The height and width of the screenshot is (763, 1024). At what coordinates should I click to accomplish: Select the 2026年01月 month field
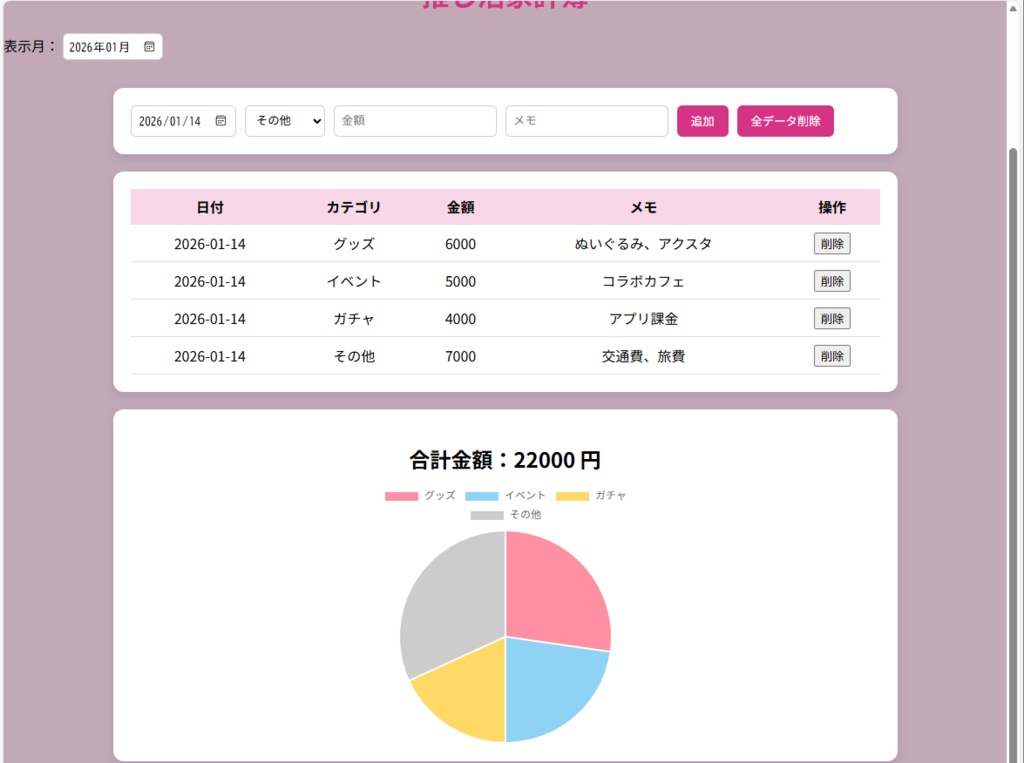tap(100, 45)
